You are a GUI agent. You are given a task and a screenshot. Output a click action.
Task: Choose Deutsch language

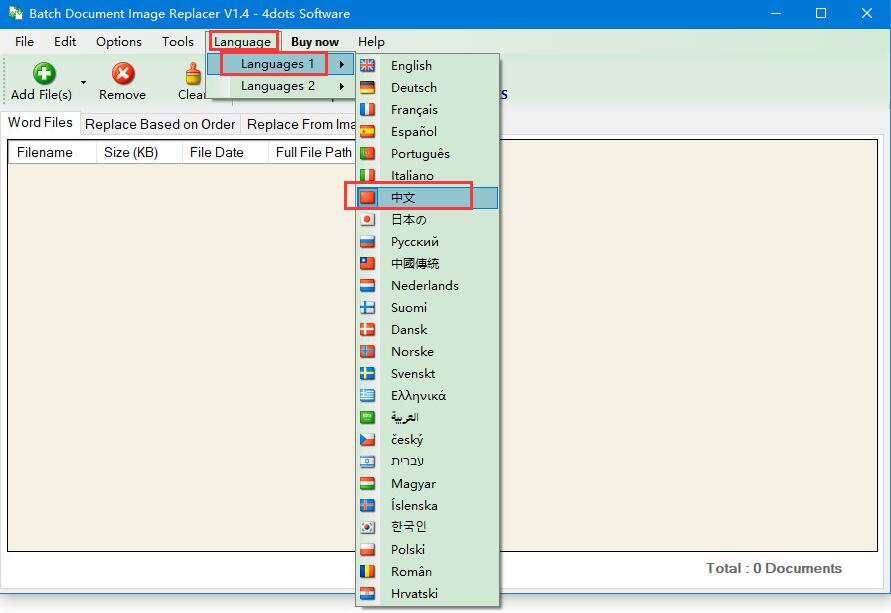[x=427, y=87]
